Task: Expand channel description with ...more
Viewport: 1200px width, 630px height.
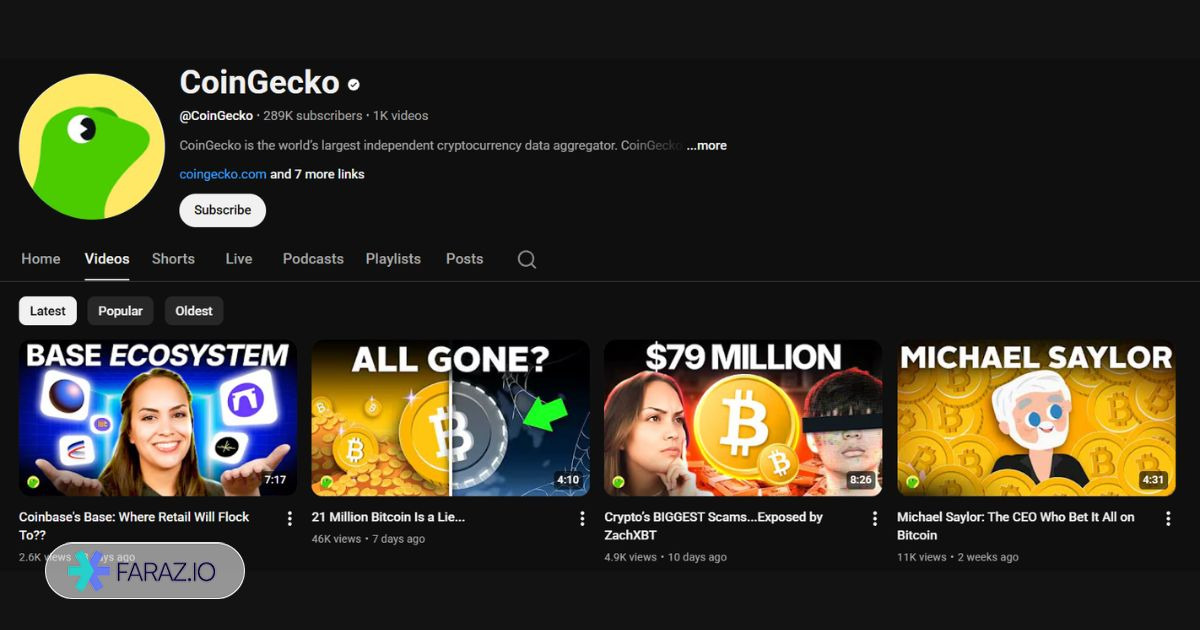Action: click(x=707, y=146)
